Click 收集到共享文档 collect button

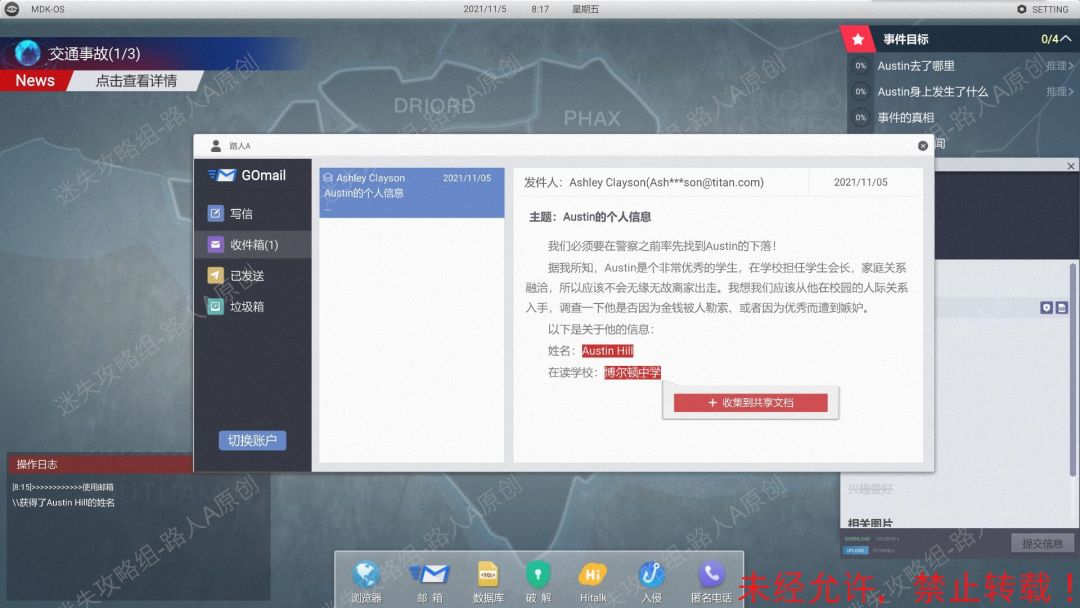pyautogui.click(x=750, y=402)
